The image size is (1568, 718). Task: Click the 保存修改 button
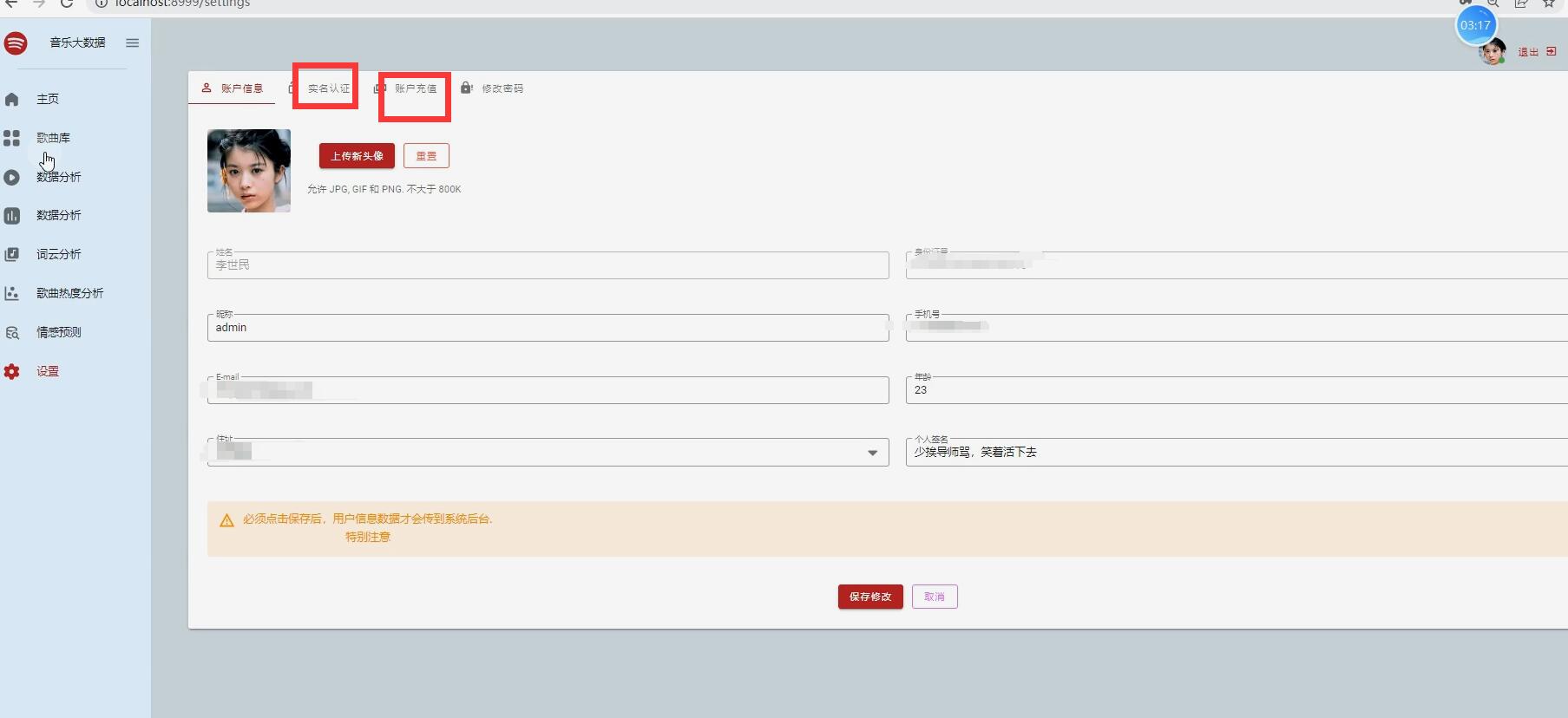click(x=870, y=597)
